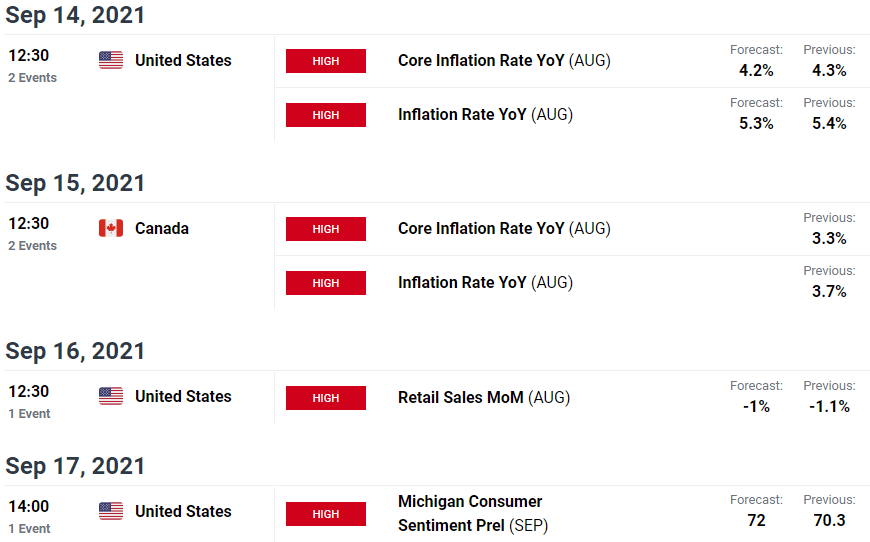This screenshot has height=542, width=870.
Task: Click HIGH badge beside US Inflation Rate YoY
Action: (x=326, y=115)
